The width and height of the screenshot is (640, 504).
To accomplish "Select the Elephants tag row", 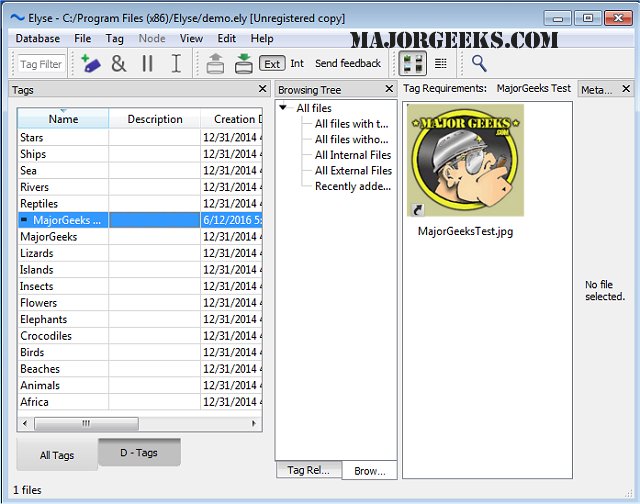I will tap(140, 319).
